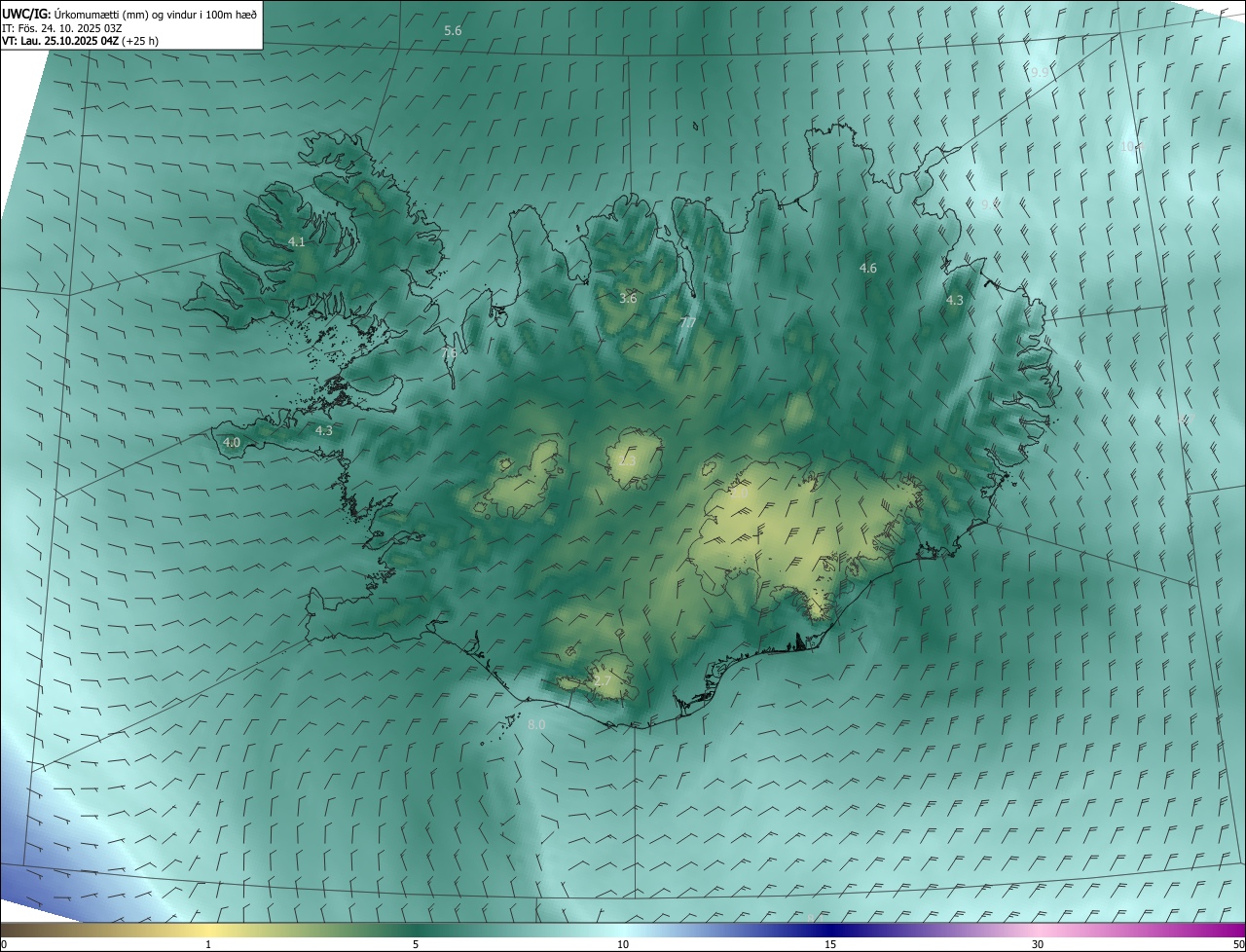Click the 15 tick on the color scale
Image resolution: width=1246 pixels, height=952 pixels.
point(830,944)
